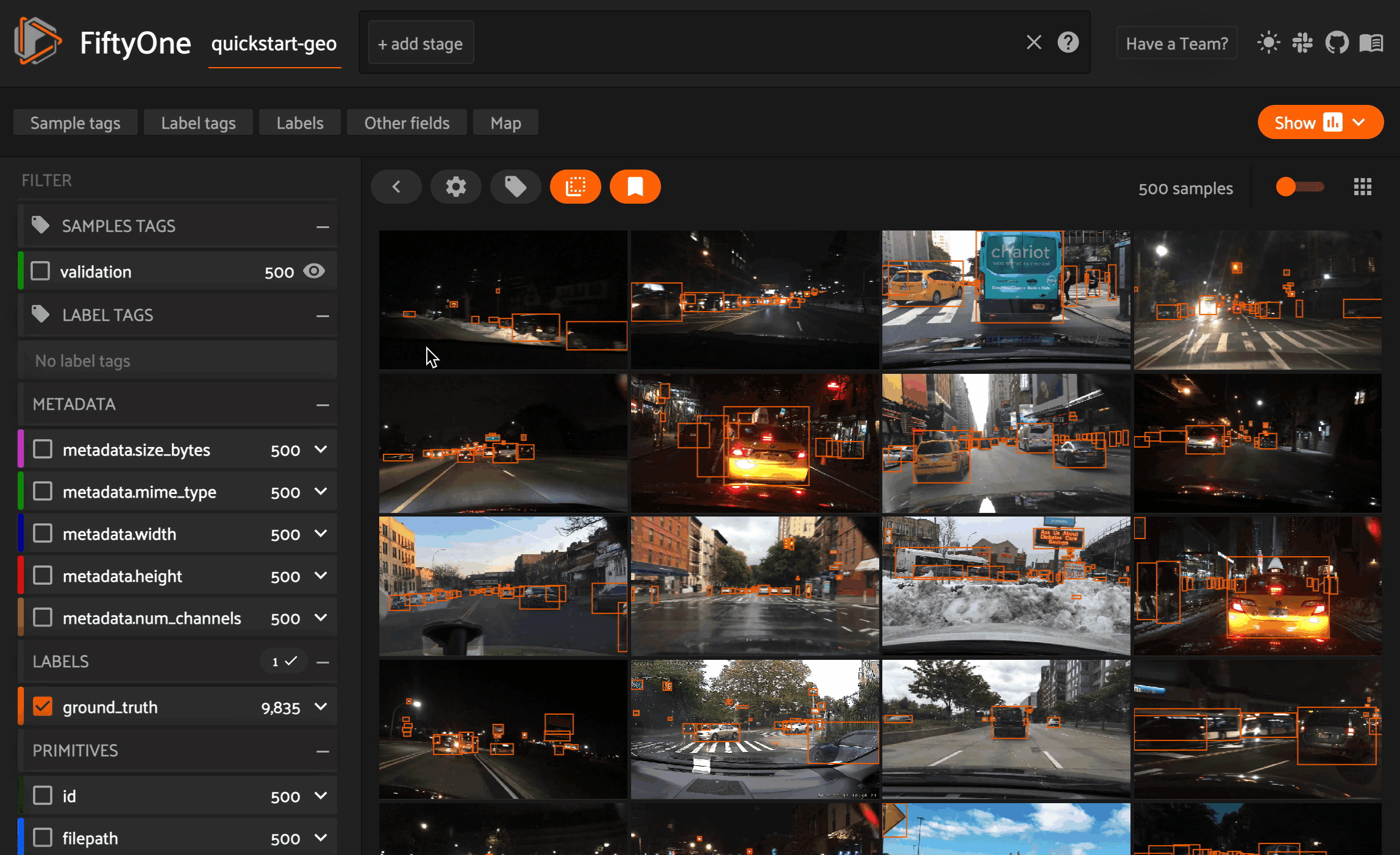The width and height of the screenshot is (1400, 855).
Task: Click the orange bookmark icon button
Action: point(635,187)
